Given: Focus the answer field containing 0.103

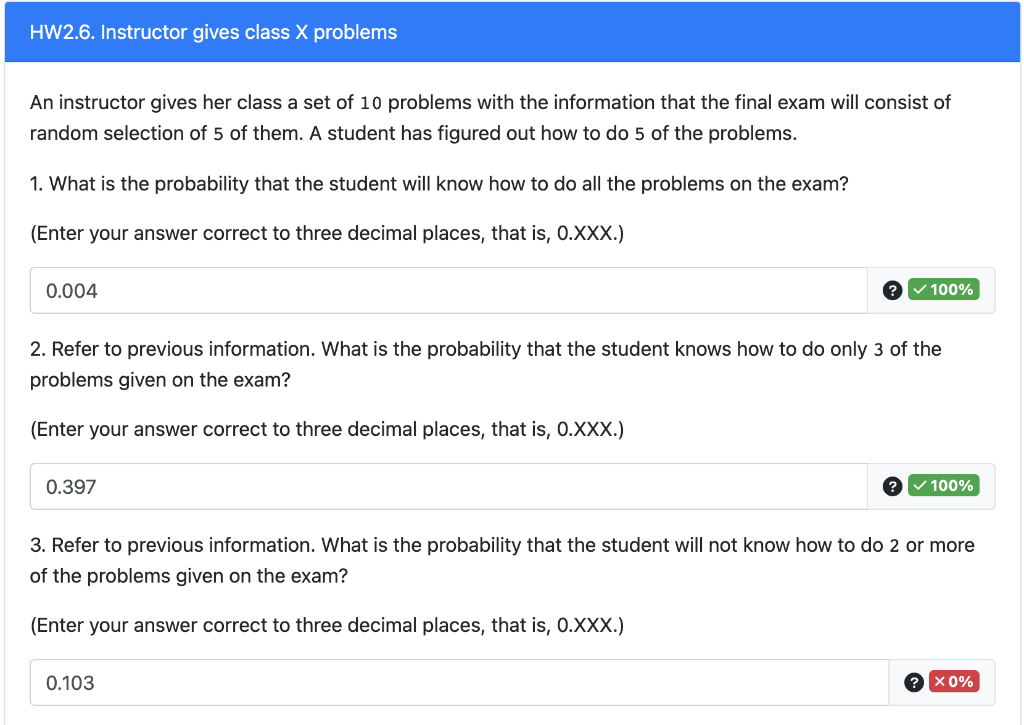Looking at the screenshot, I should pos(458,683).
